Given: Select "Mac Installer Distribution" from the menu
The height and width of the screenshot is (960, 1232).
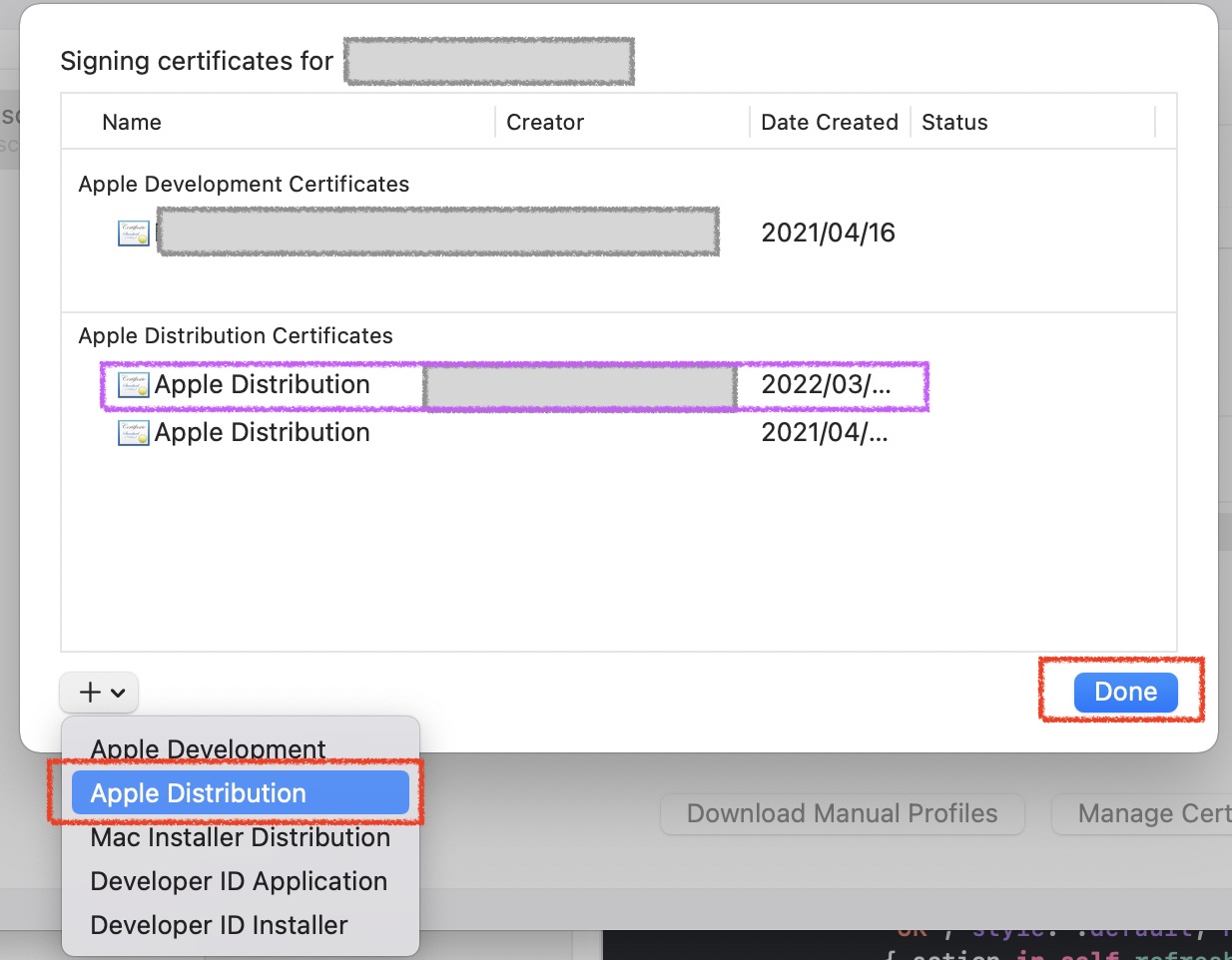Looking at the screenshot, I should click(x=240, y=837).
